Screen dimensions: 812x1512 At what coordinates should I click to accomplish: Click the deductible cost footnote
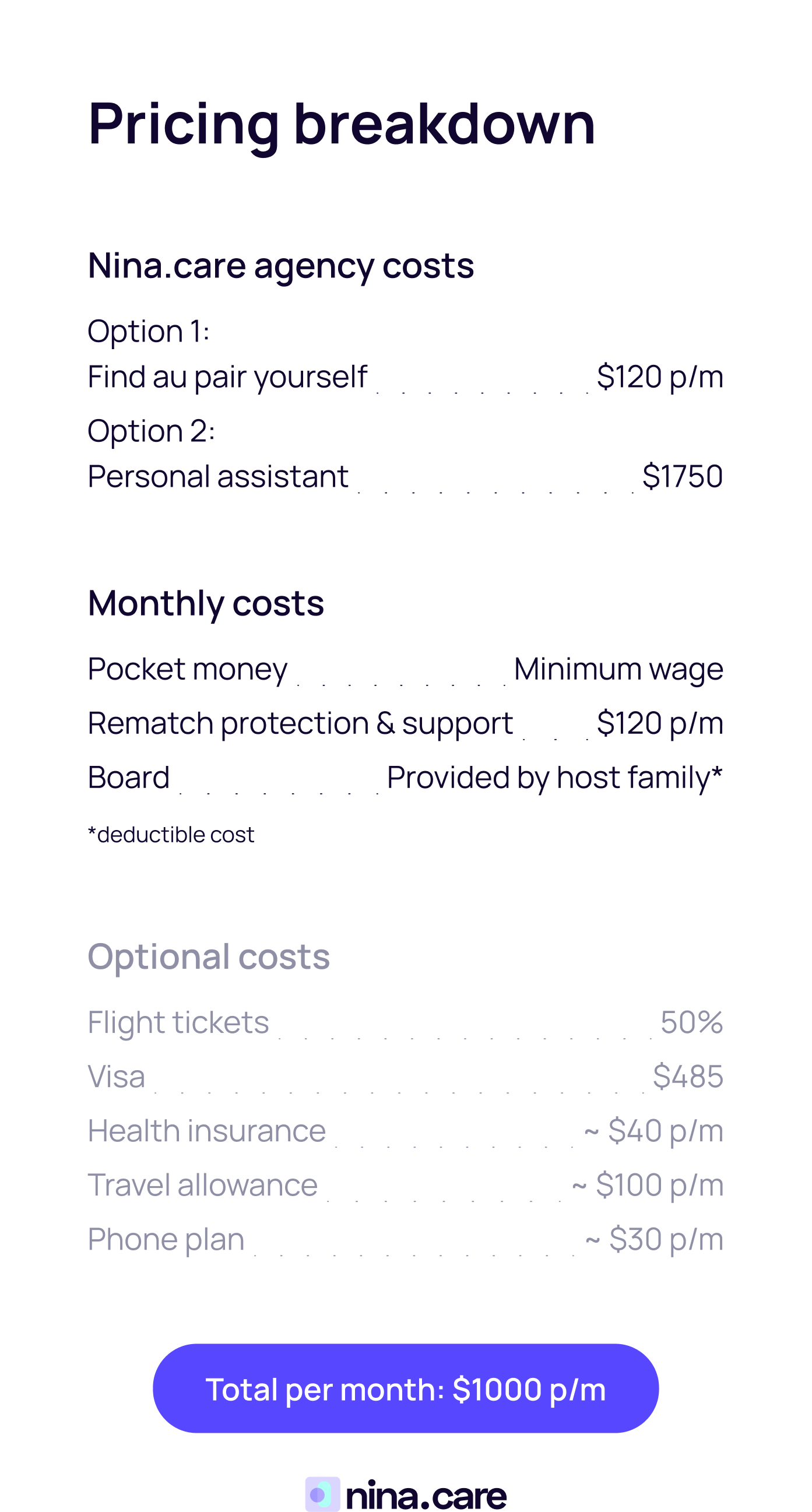[171, 835]
